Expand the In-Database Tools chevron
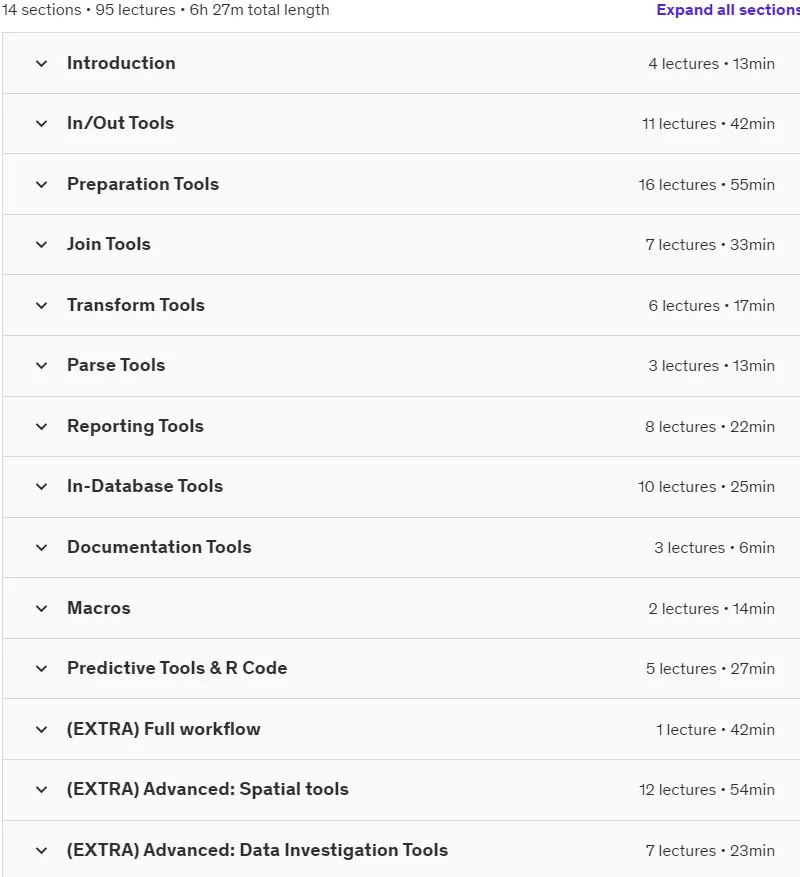The width and height of the screenshot is (800, 877). [x=41, y=487]
